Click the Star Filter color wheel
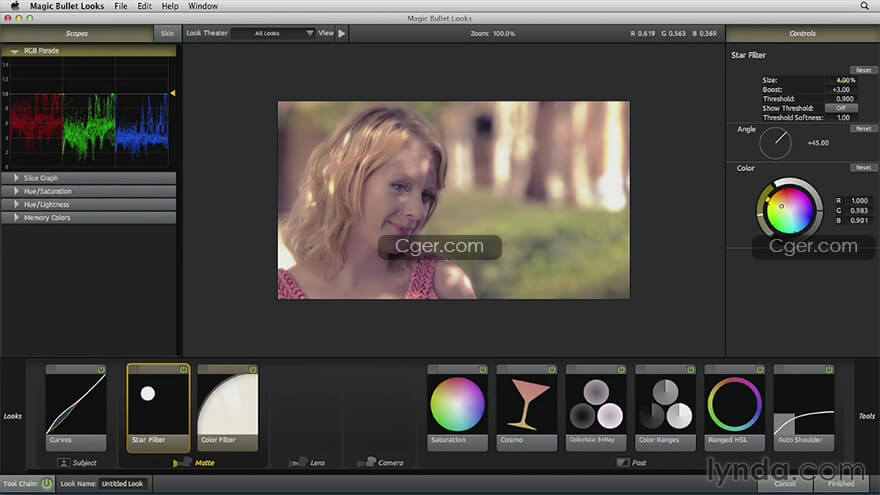Viewport: 880px width, 495px height. (790, 211)
